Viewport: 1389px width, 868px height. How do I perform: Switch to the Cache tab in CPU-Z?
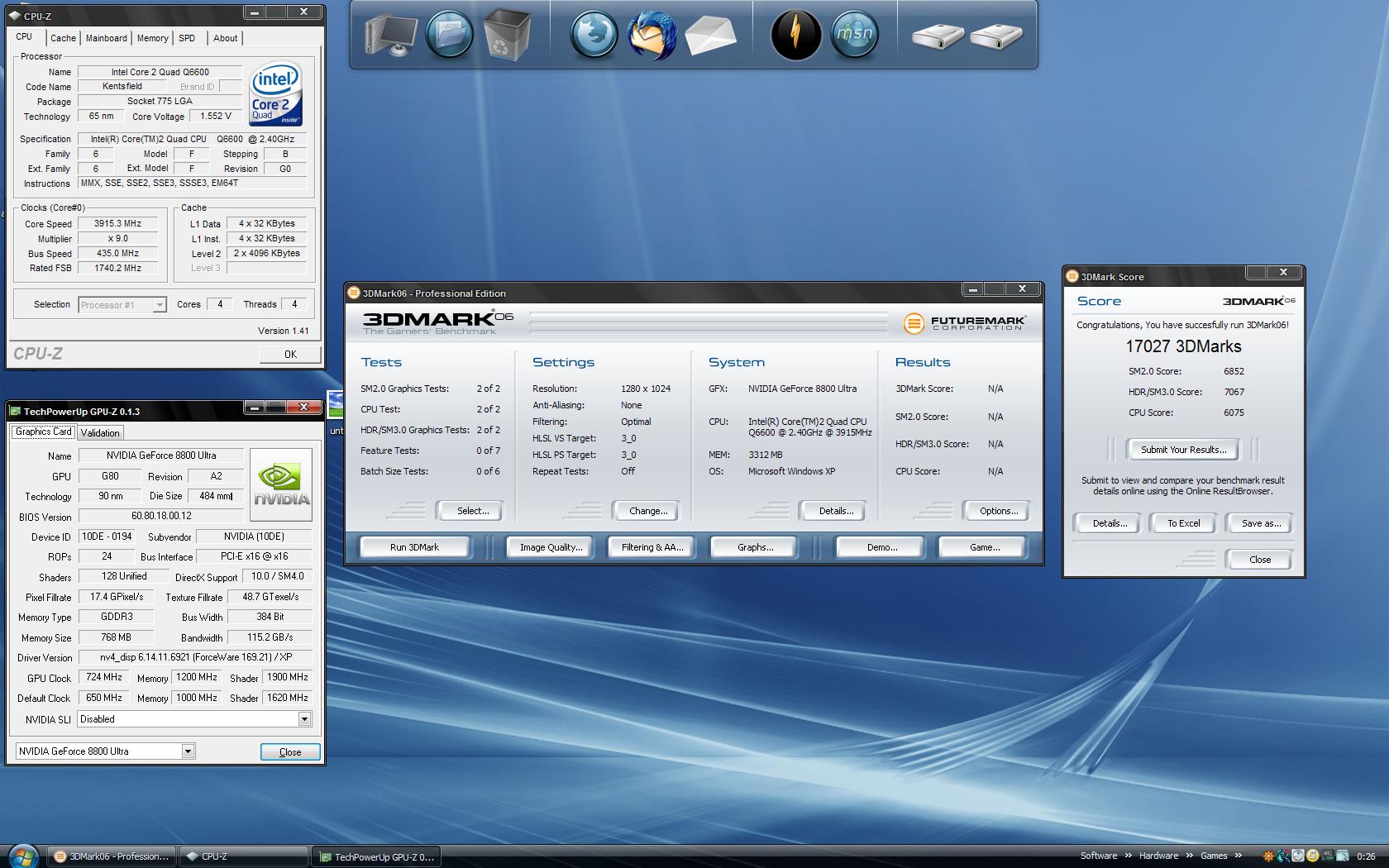tap(63, 38)
